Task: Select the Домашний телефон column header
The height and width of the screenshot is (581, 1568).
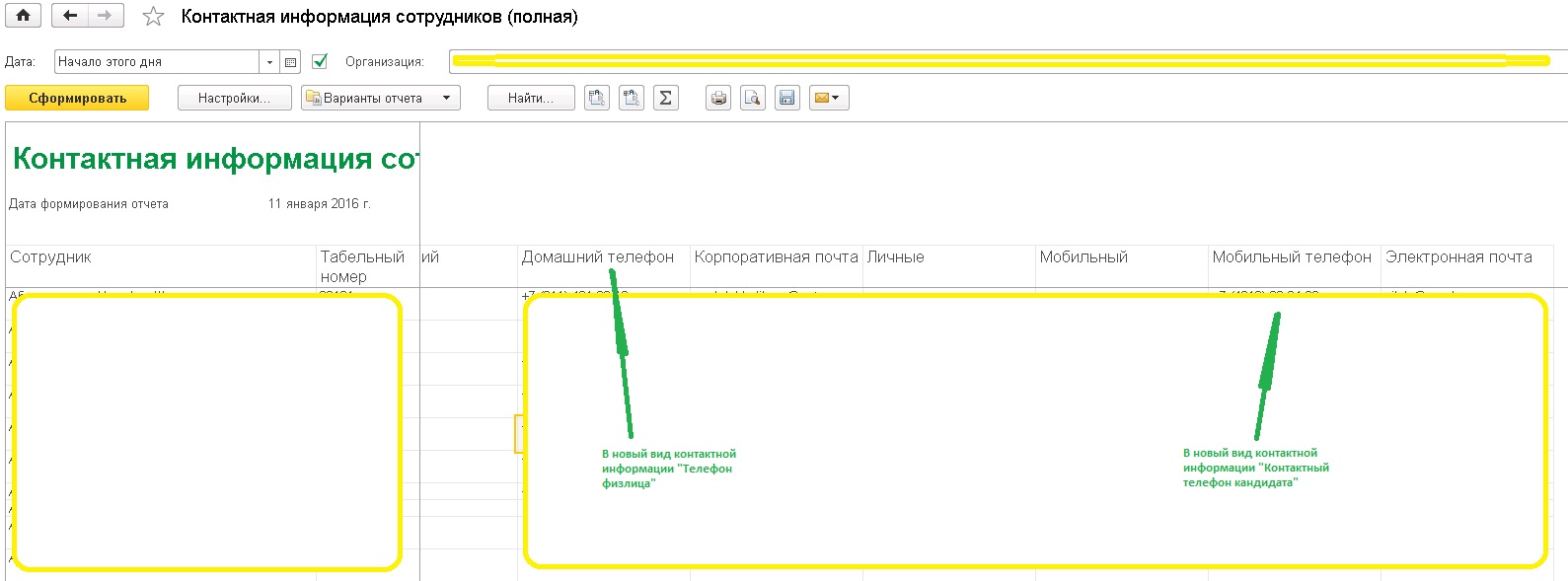Action: pos(598,257)
